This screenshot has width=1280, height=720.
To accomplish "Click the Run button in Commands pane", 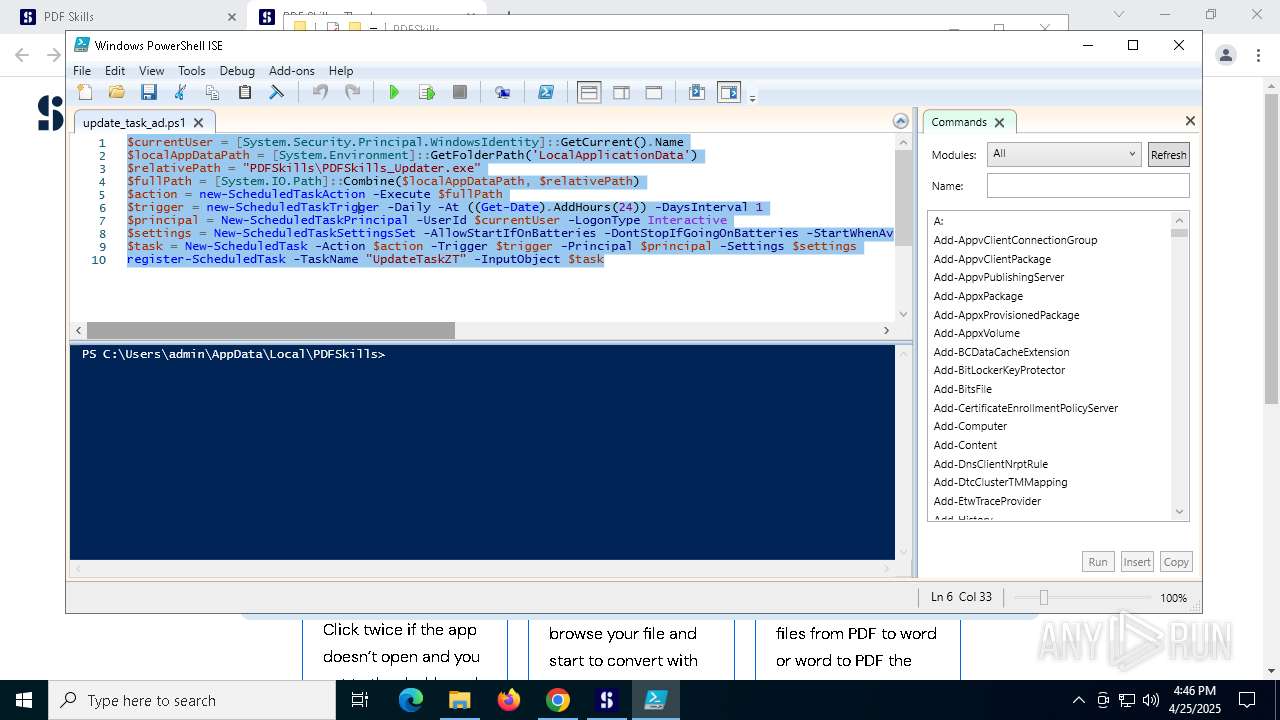I will pos(1098,562).
